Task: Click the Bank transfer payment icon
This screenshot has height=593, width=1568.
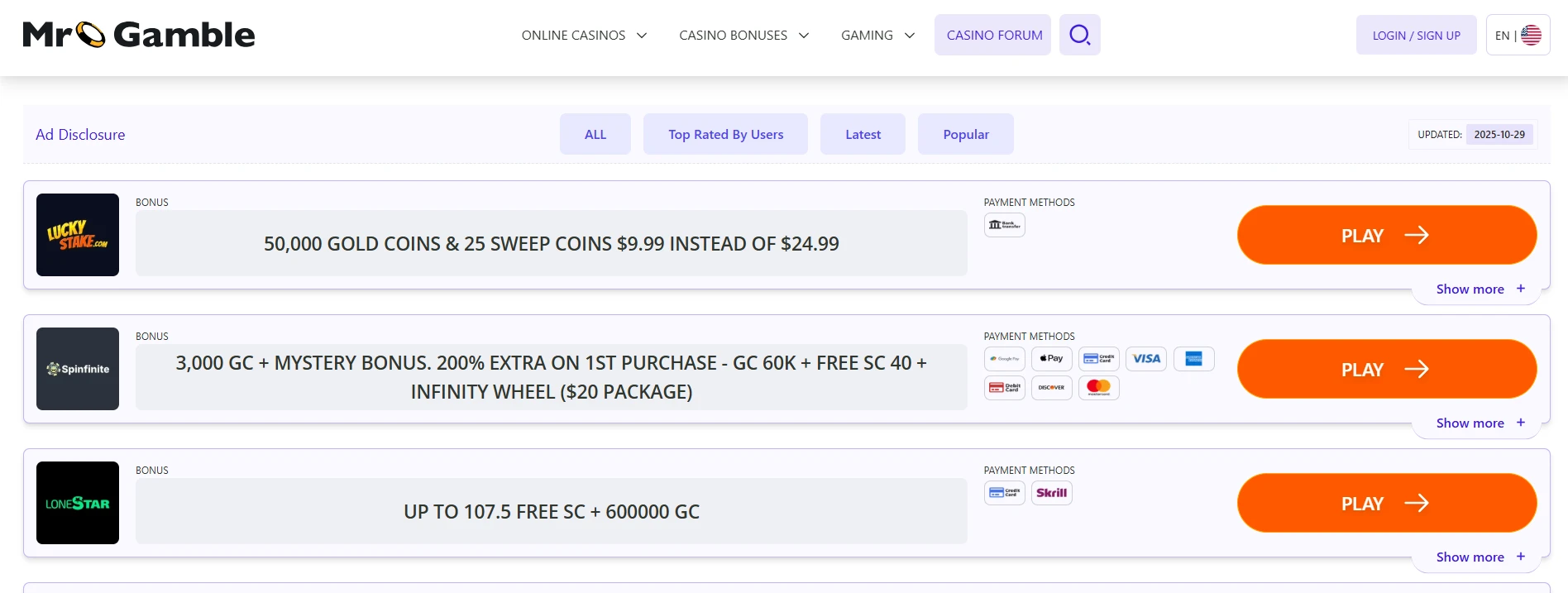Action: pyautogui.click(x=1004, y=225)
